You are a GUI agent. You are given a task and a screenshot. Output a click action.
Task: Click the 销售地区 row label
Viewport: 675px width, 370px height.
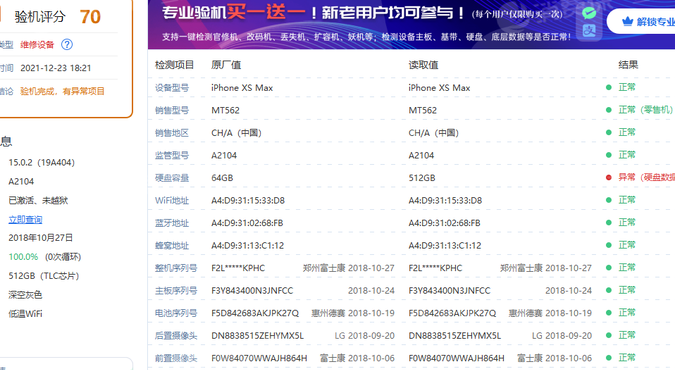[x=172, y=133]
